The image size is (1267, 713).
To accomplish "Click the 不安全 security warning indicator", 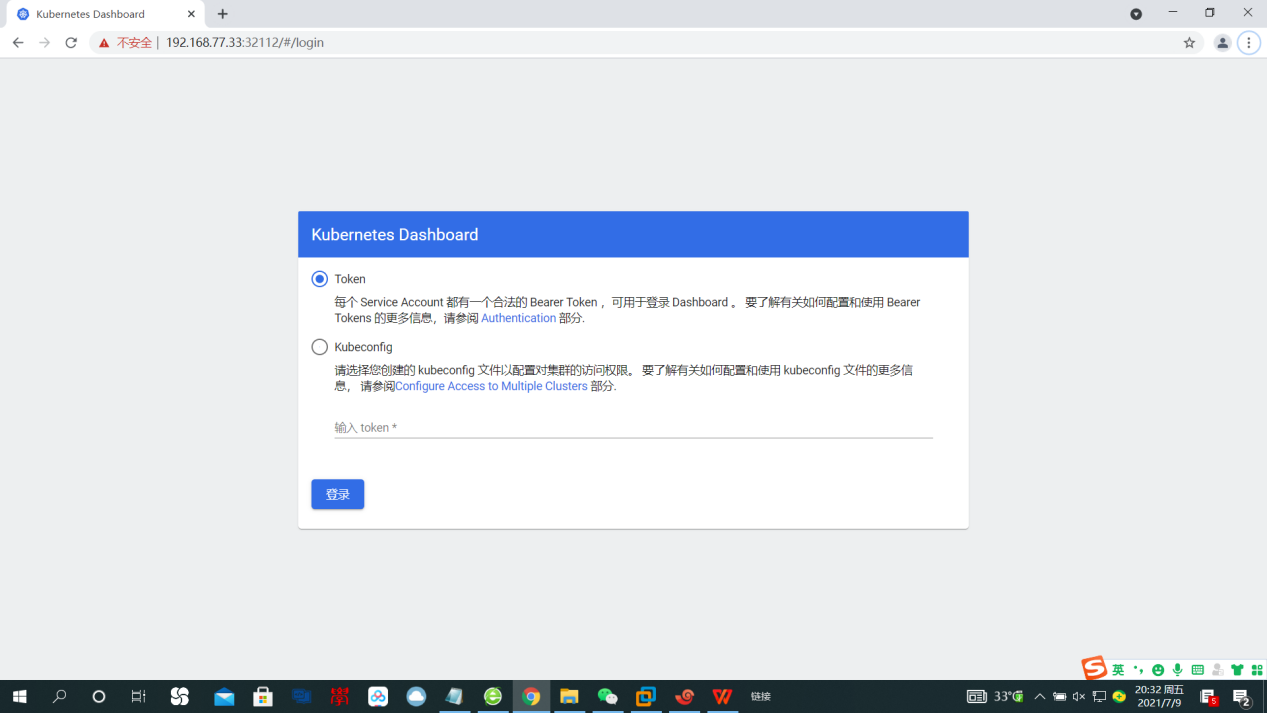I will (x=125, y=43).
